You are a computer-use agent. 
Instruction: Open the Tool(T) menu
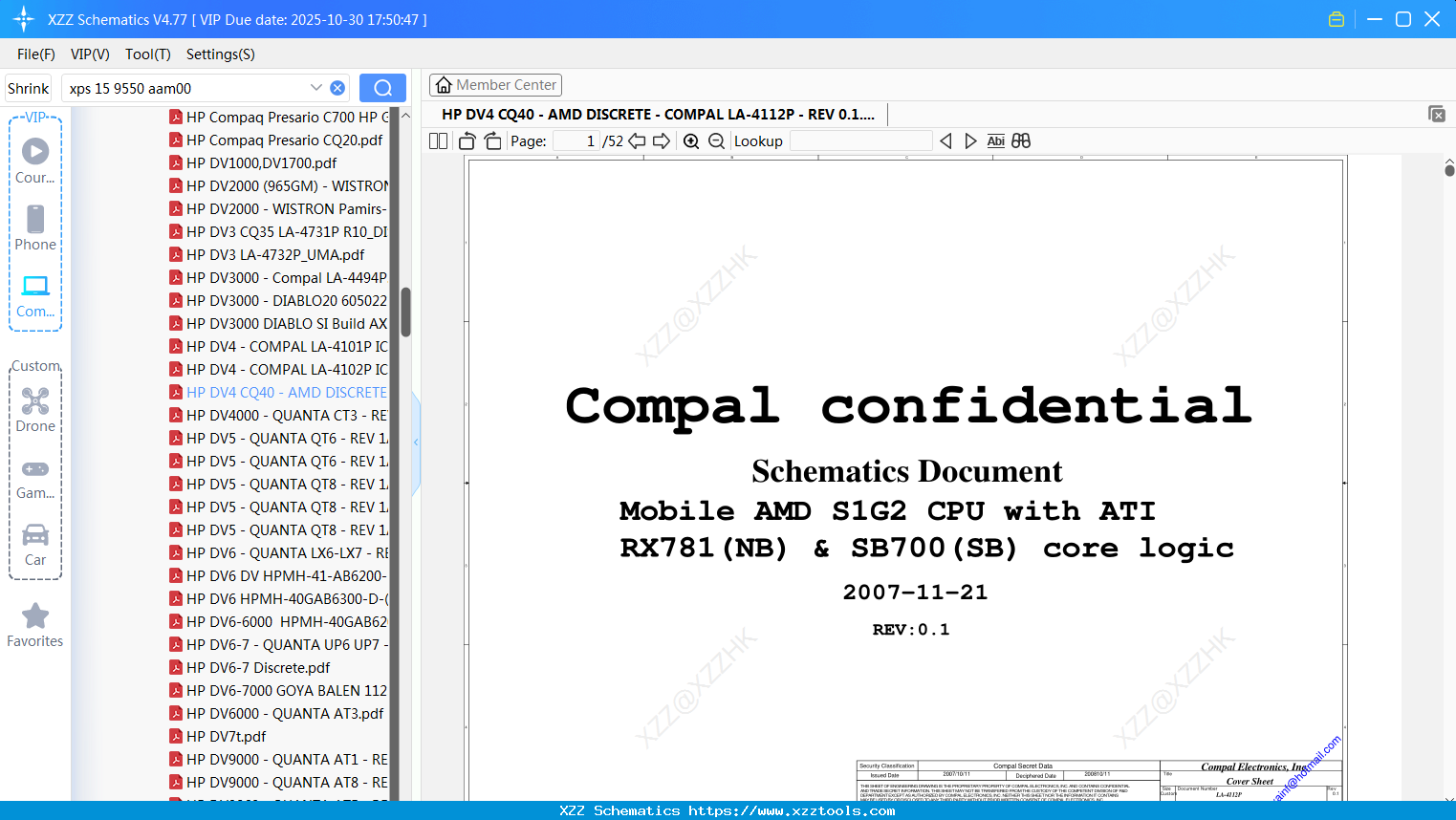coord(148,54)
